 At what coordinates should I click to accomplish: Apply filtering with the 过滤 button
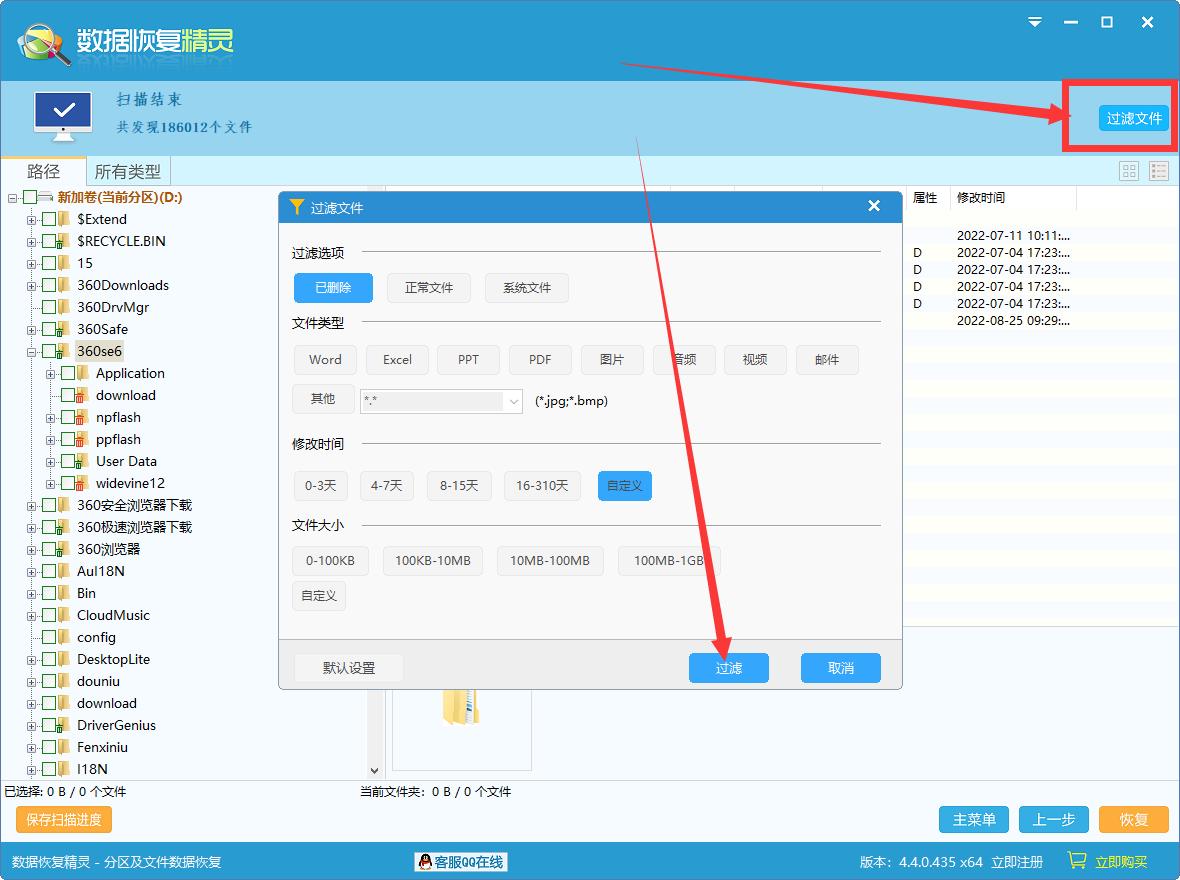point(729,668)
